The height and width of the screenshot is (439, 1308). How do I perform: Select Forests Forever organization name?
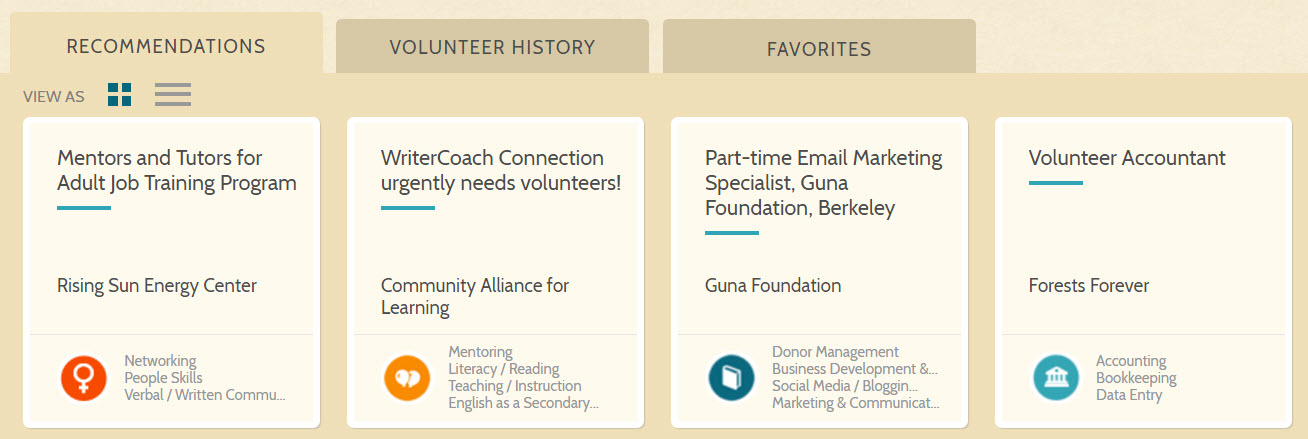click(x=1089, y=286)
